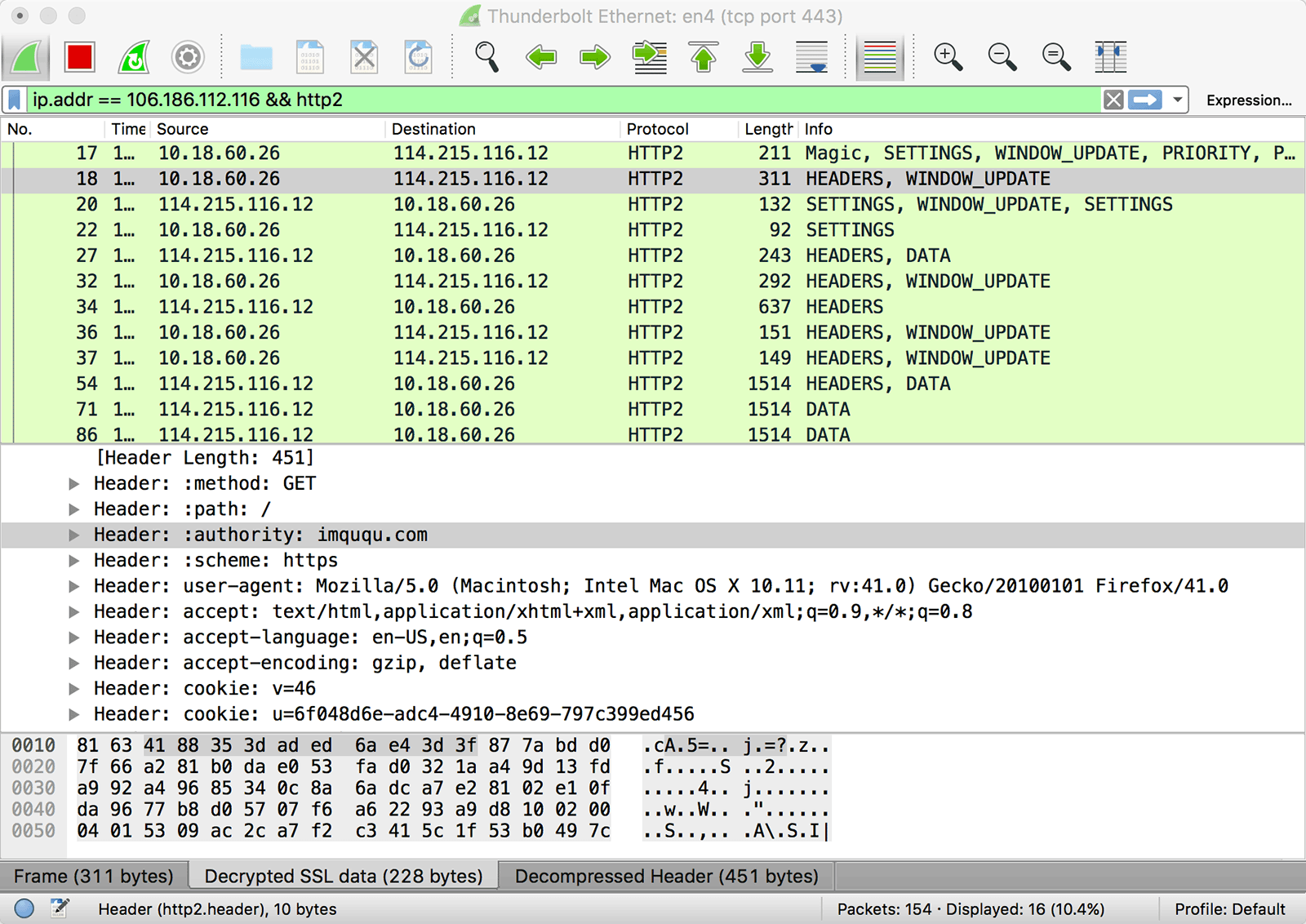Click the filter bookmark icon
The height and width of the screenshot is (924, 1306).
(x=14, y=100)
